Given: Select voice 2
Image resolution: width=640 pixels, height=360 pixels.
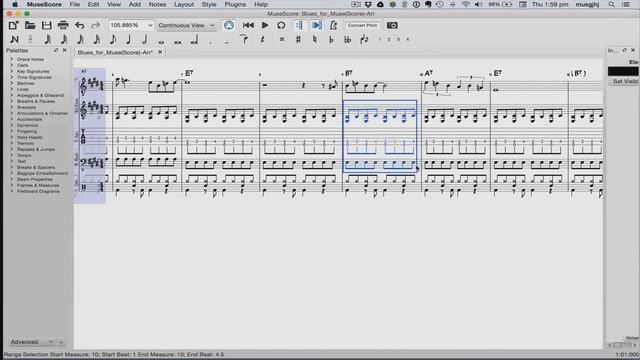Looking at the screenshot, I should [x=389, y=40].
